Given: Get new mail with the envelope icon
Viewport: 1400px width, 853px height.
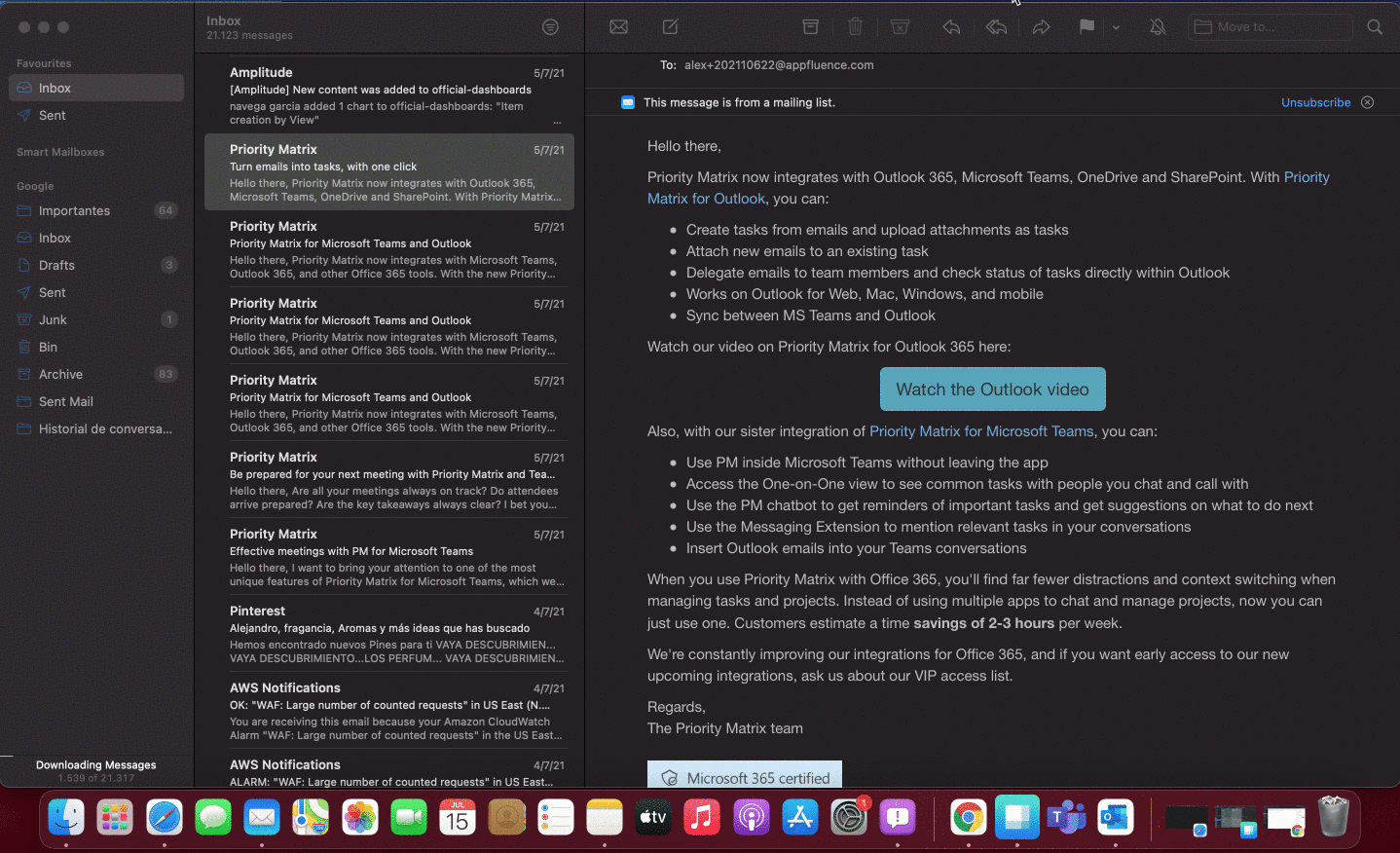Looking at the screenshot, I should click(618, 27).
